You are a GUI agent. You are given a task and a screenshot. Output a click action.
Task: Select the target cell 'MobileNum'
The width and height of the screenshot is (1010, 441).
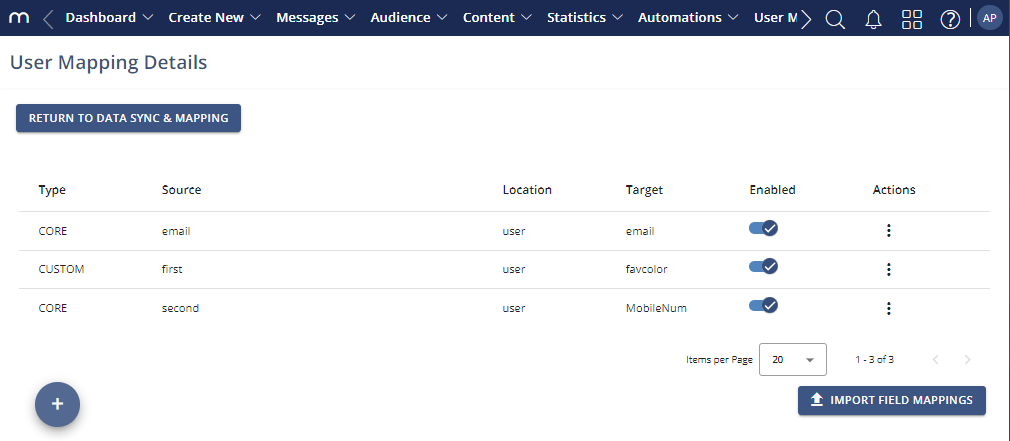coord(656,308)
